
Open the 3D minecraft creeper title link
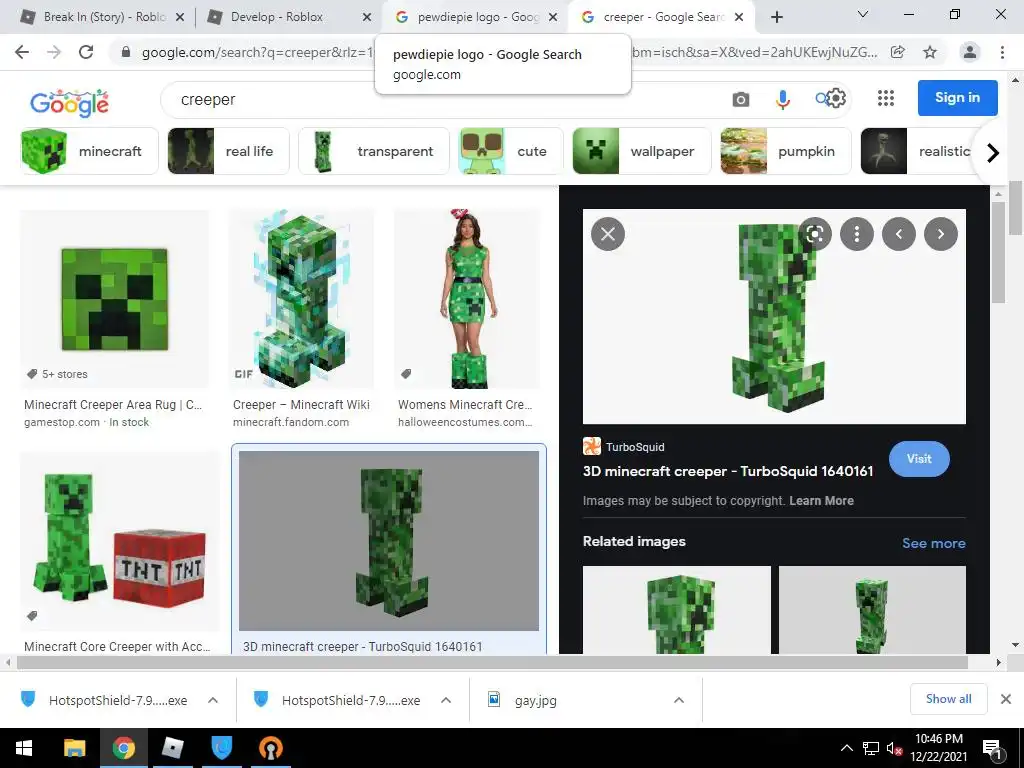pyautogui.click(x=728, y=472)
